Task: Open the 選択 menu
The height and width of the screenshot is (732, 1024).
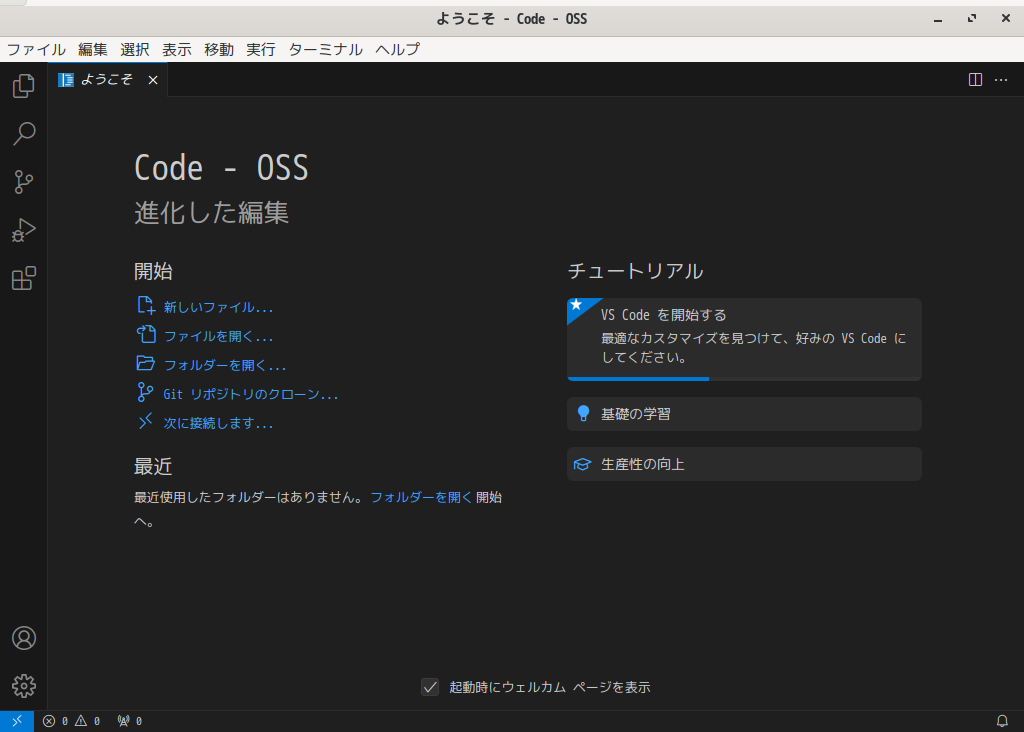Action: tap(135, 50)
